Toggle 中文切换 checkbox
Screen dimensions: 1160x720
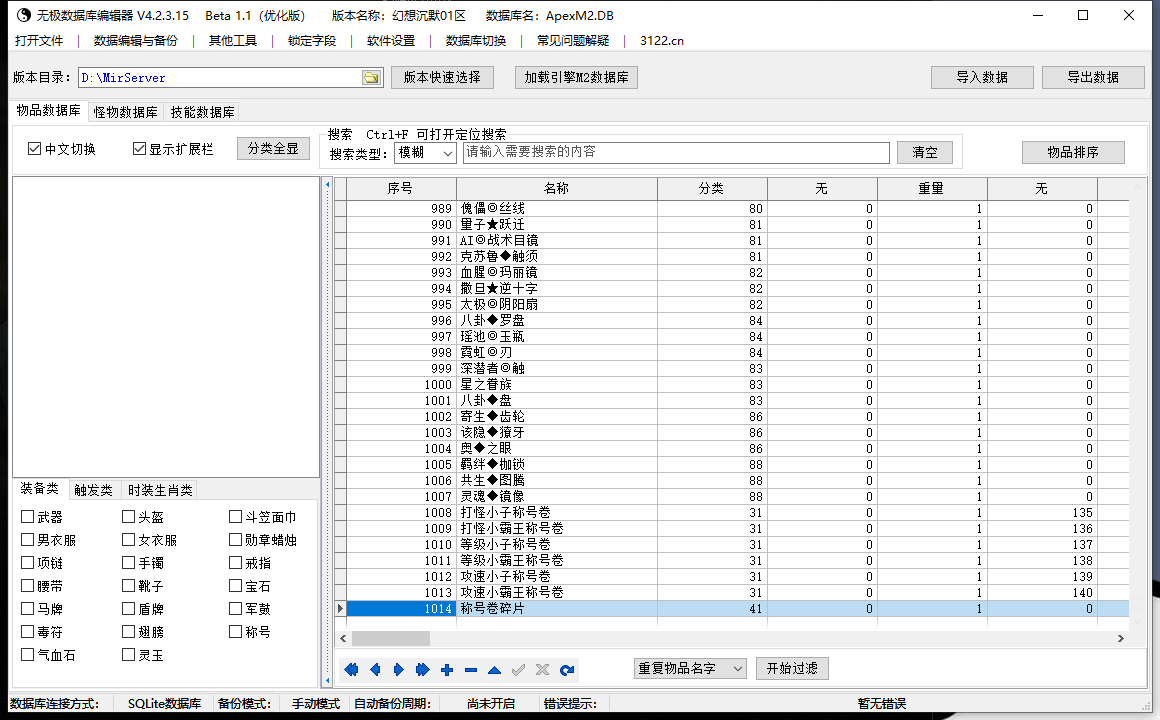tap(34, 149)
